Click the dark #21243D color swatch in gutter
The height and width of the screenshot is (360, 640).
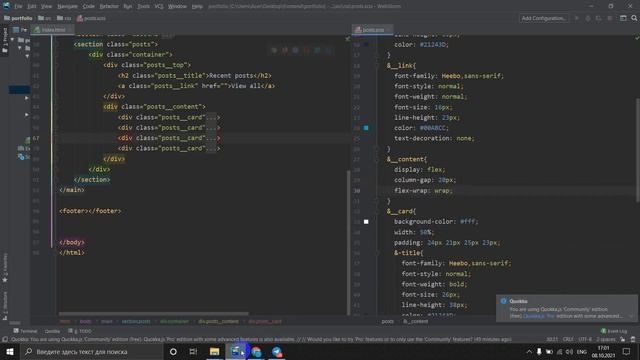[366, 44]
